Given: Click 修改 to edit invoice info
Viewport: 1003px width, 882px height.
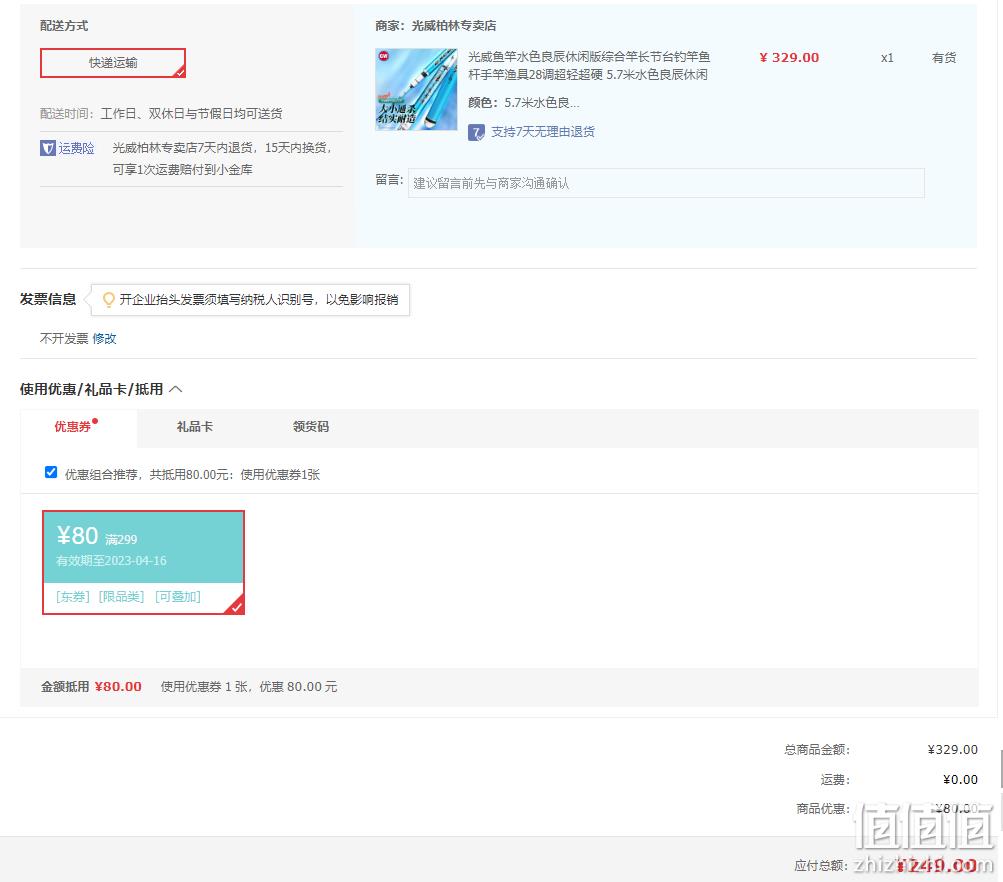Looking at the screenshot, I should pyautogui.click(x=104, y=338).
